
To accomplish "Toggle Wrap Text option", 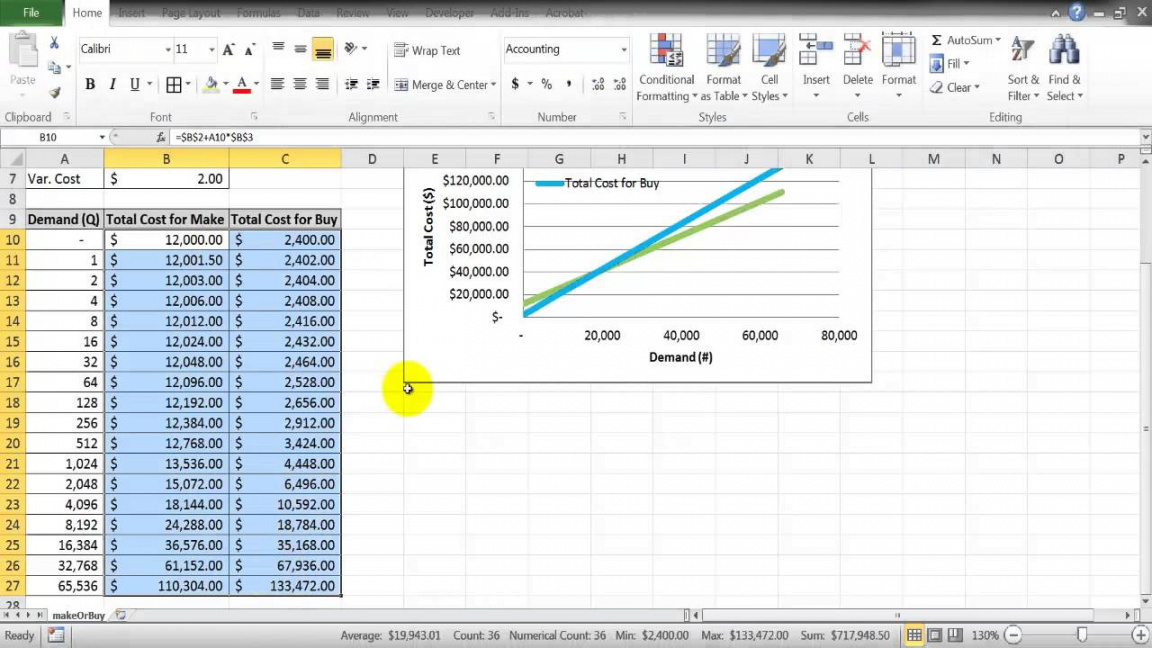I will click(x=428, y=50).
